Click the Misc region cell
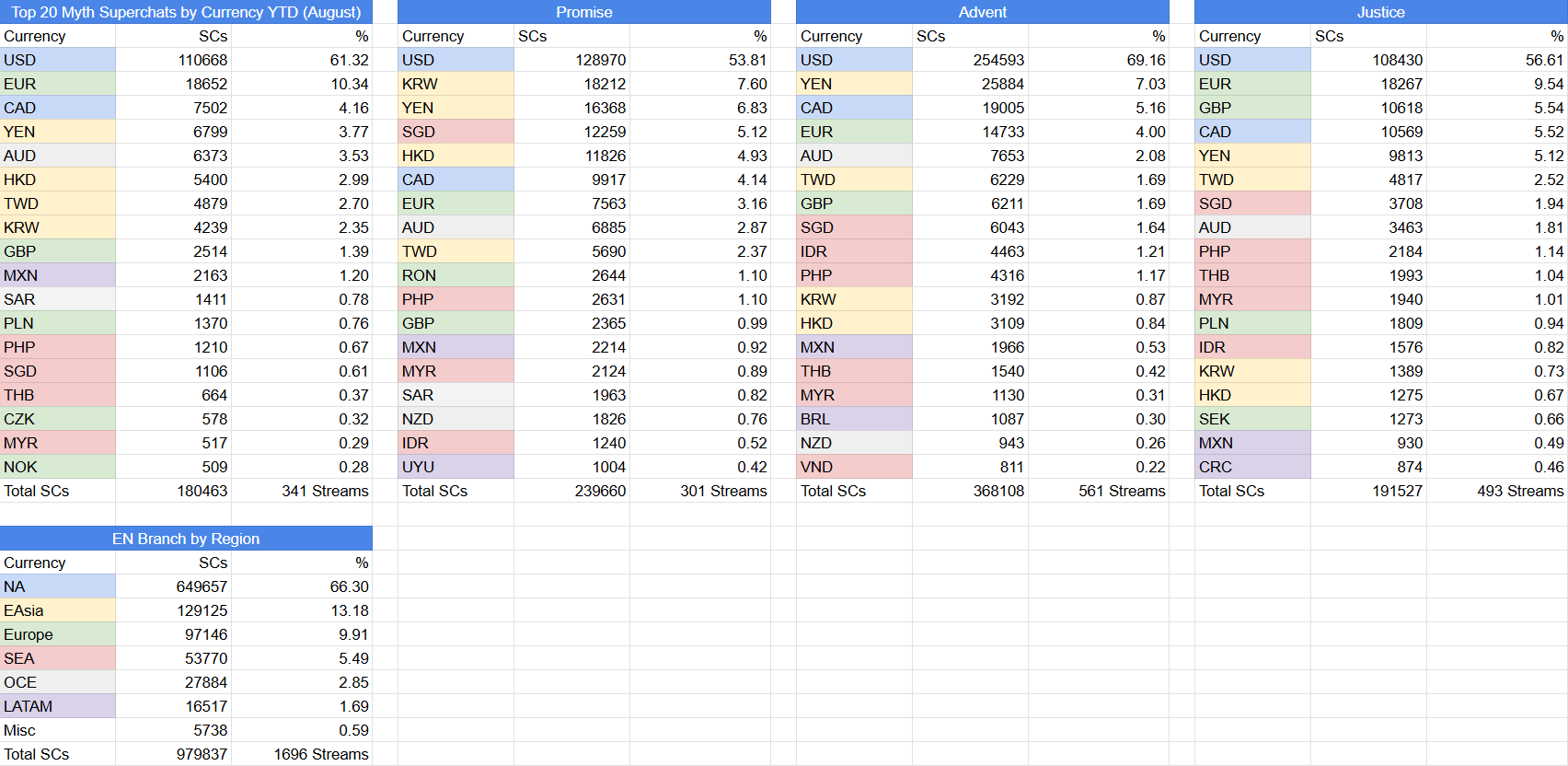1568x766 pixels. pos(58,730)
